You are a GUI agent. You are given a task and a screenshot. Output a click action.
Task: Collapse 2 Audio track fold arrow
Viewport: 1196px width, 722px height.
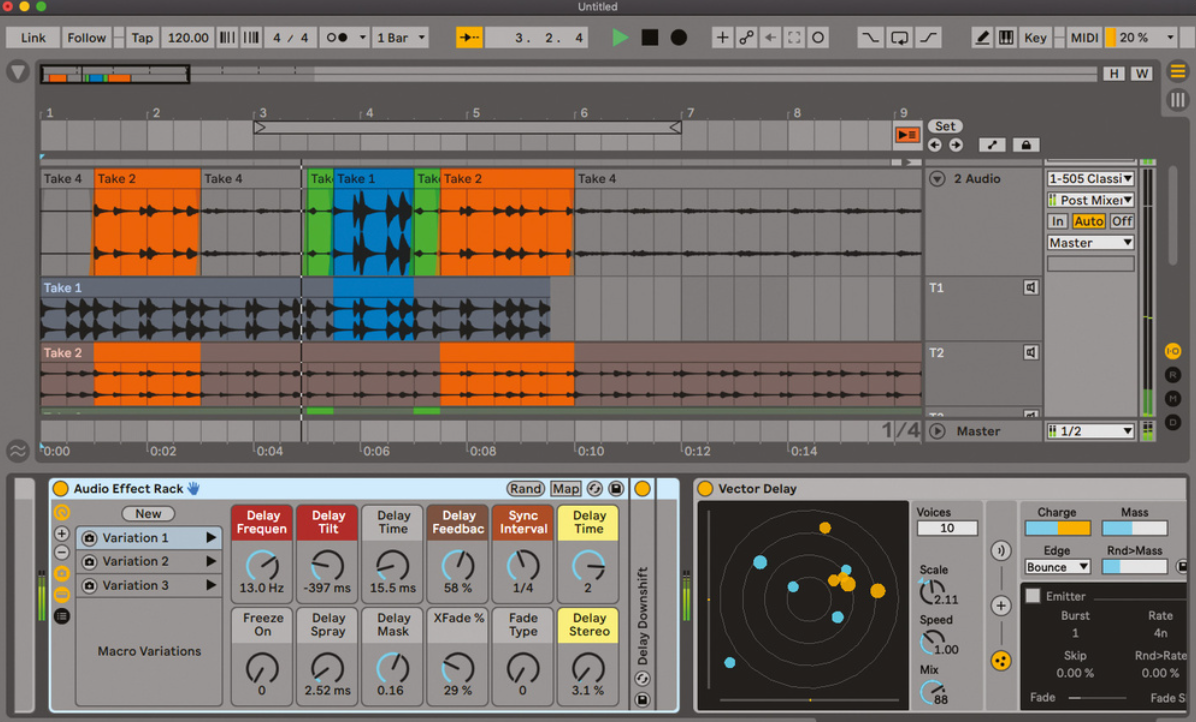[x=937, y=178]
